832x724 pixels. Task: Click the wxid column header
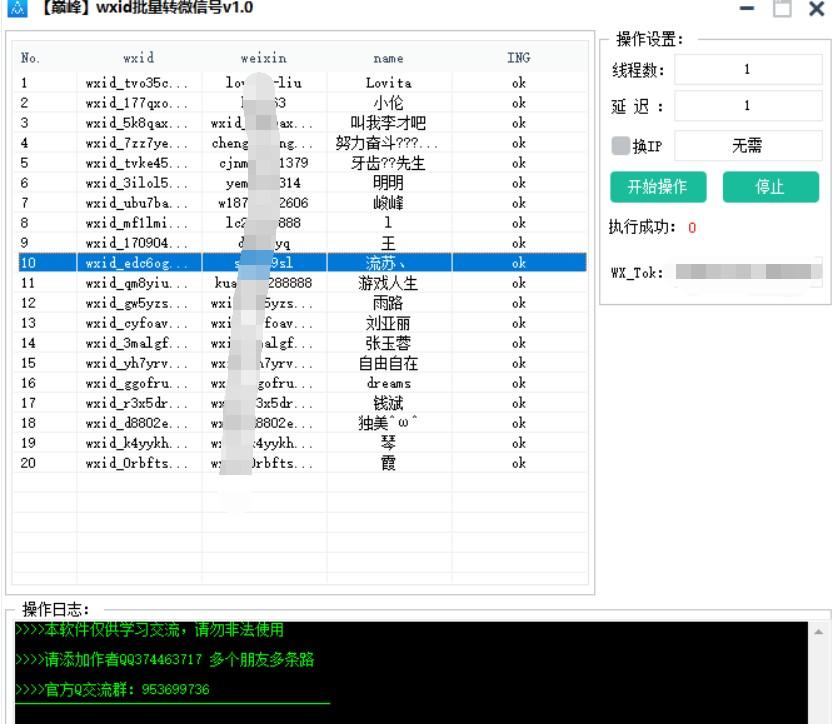pyautogui.click(x=138, y=58)
